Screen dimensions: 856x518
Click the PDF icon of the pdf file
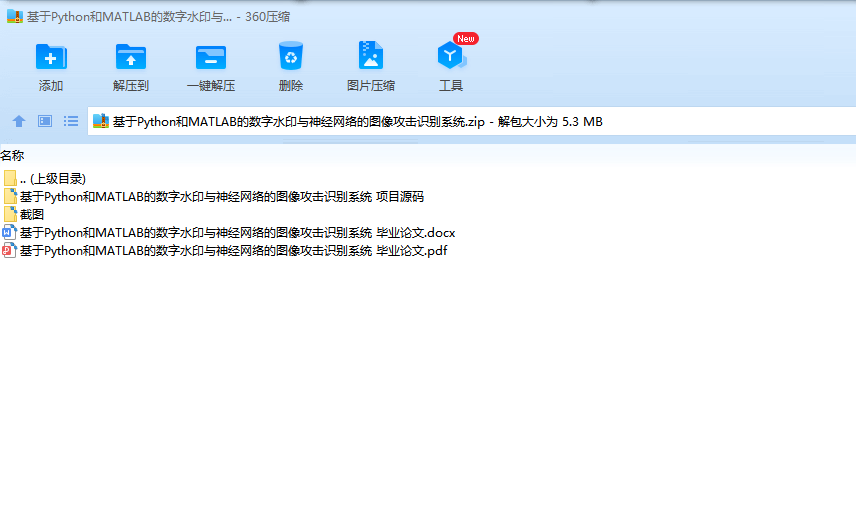pyautogui.click(x=9, y=251)
